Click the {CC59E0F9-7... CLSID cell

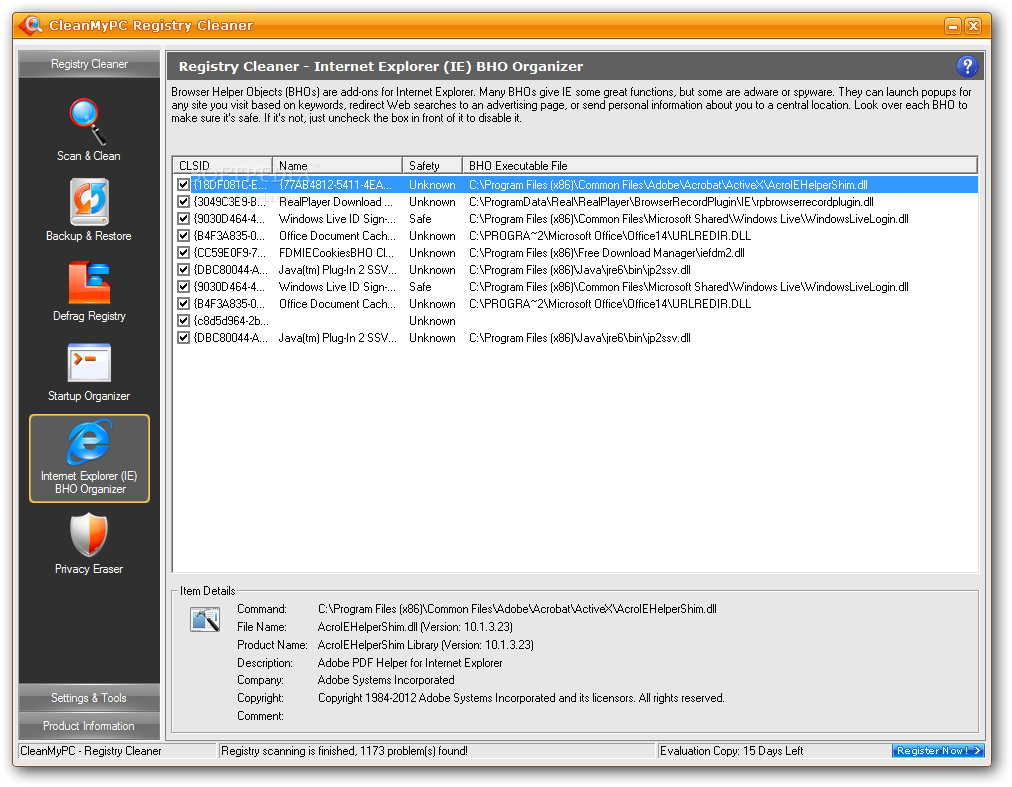coord(230,253)
